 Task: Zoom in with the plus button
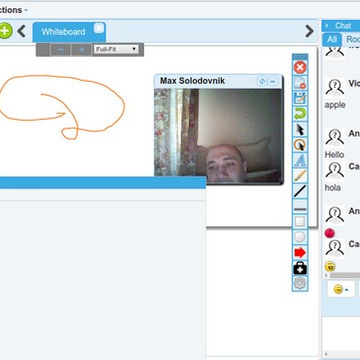(x=81, y=50)
